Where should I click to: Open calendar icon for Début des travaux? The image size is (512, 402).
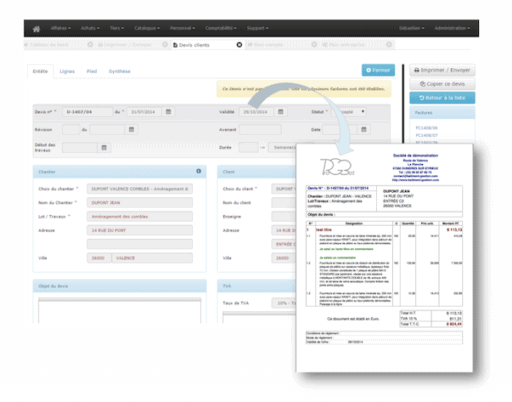[x=104, y=147]
